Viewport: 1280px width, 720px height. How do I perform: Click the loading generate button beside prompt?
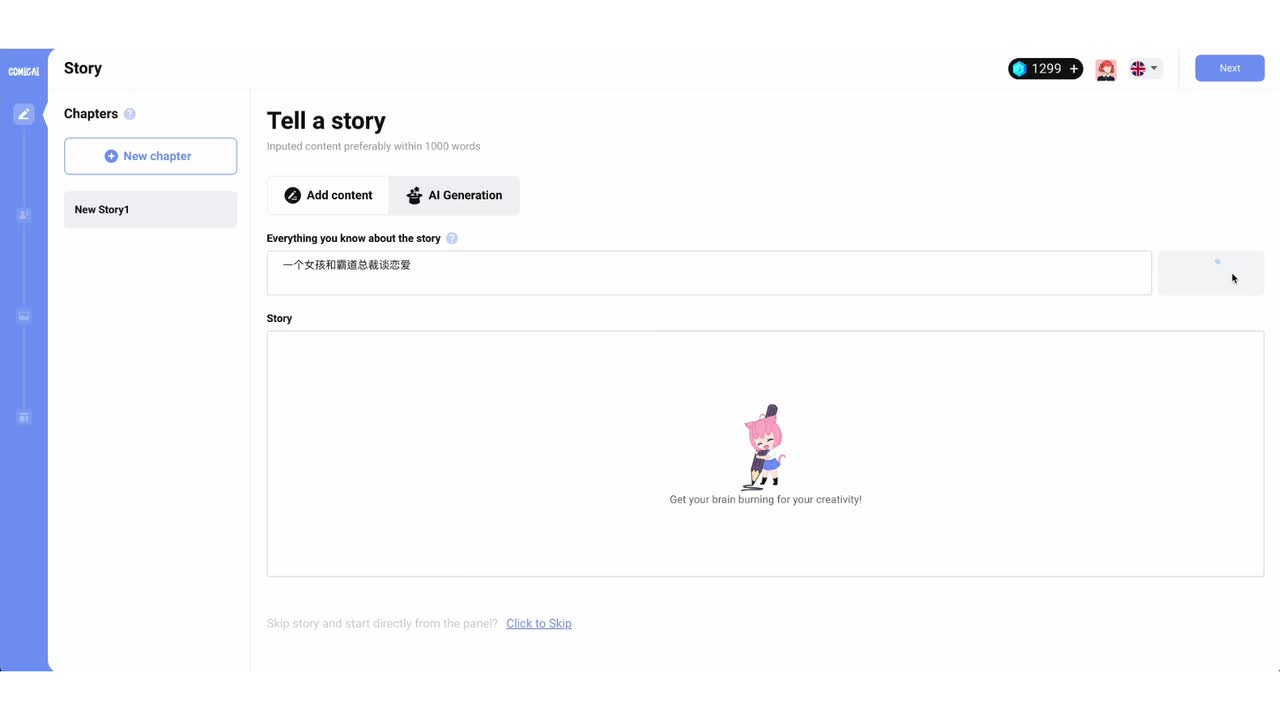pyautogui.click(x=1210, y=273)
